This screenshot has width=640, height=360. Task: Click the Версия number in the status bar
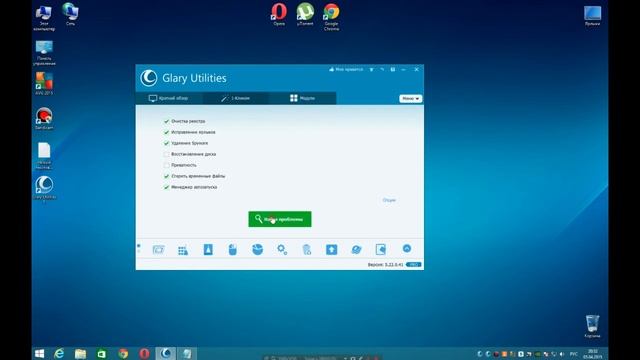(x=385, y=265)
